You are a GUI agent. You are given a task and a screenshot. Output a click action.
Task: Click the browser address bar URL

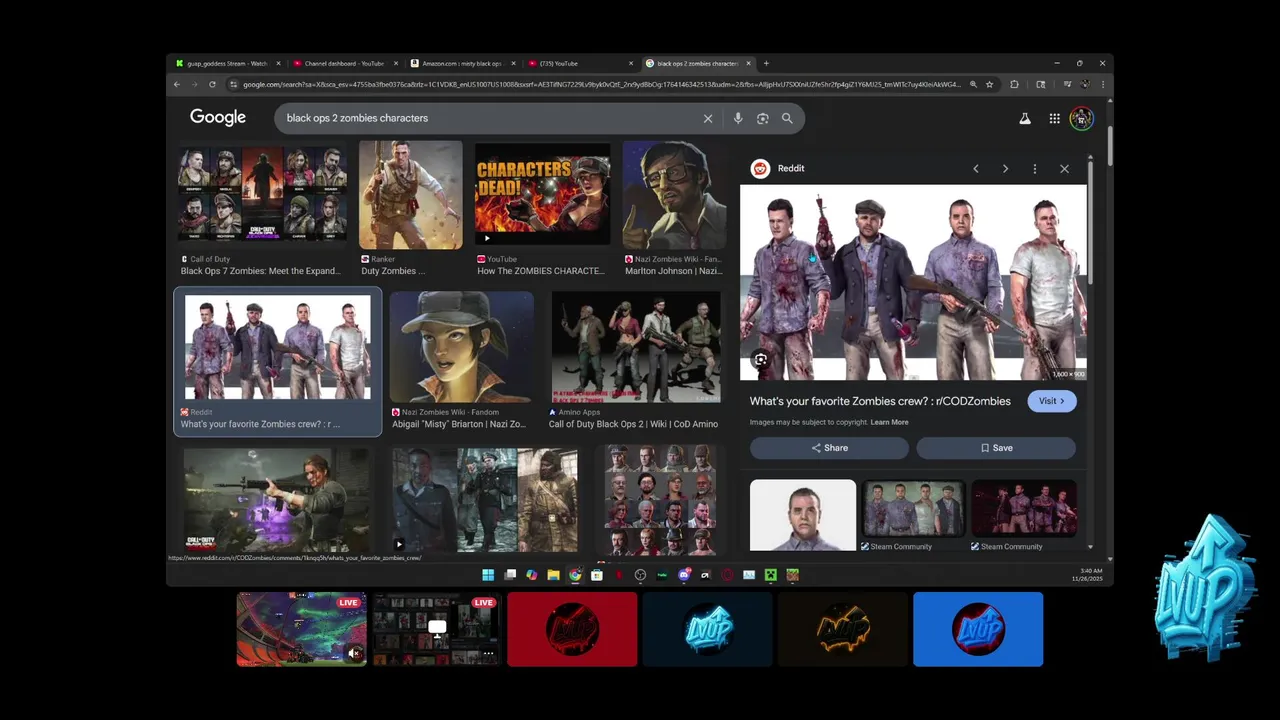(600, 84)
